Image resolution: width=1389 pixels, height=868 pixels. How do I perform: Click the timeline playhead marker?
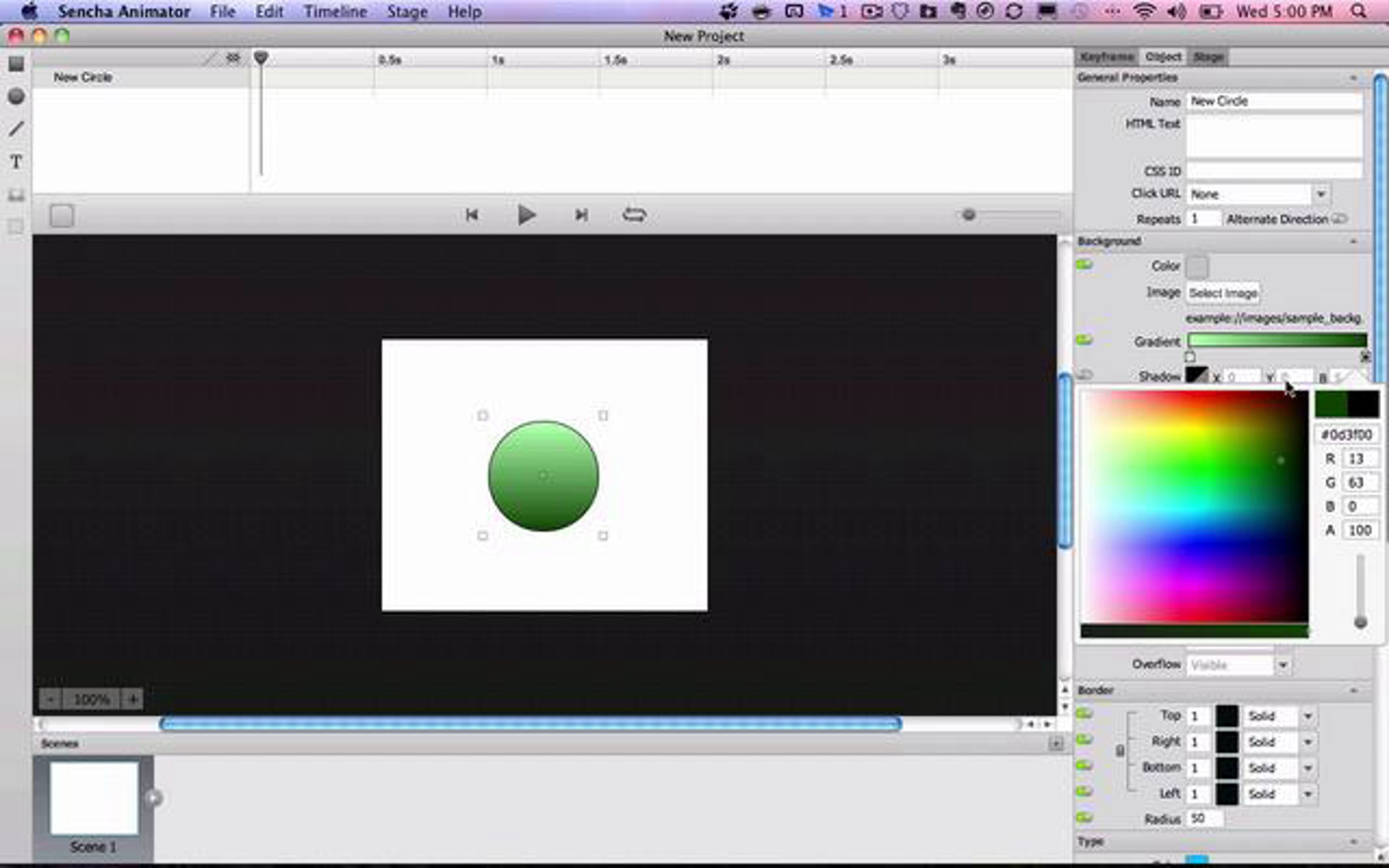261,57
